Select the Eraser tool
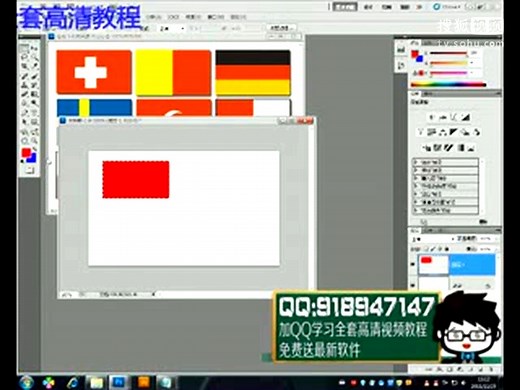This screenshot has height=390, width=520. click(24, 94)
